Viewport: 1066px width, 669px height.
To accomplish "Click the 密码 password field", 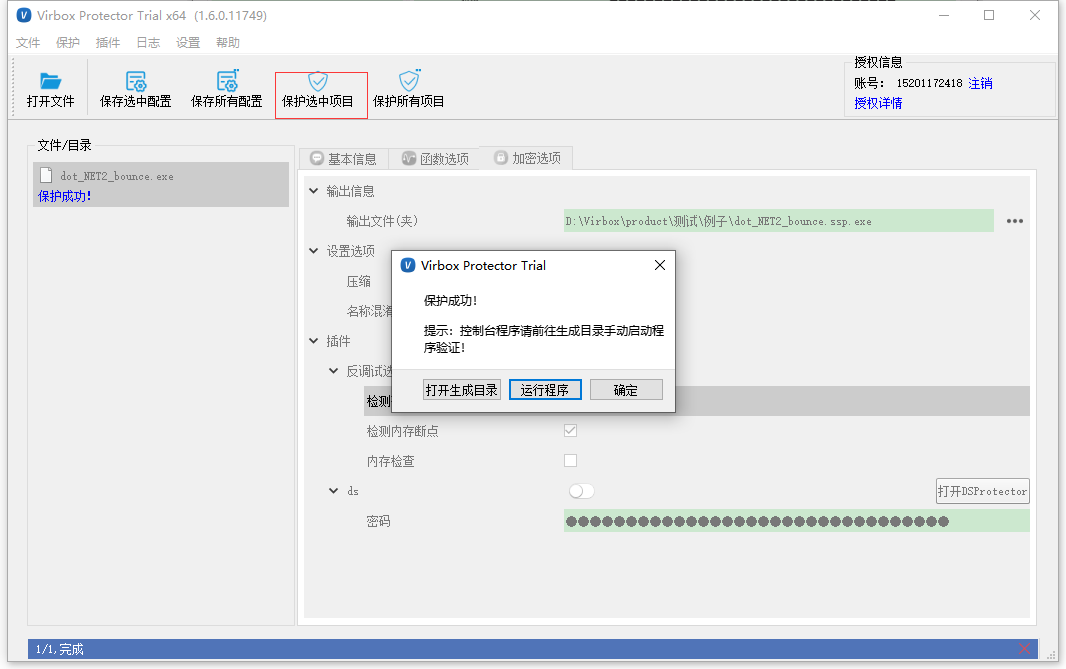I will coord(797,521).
